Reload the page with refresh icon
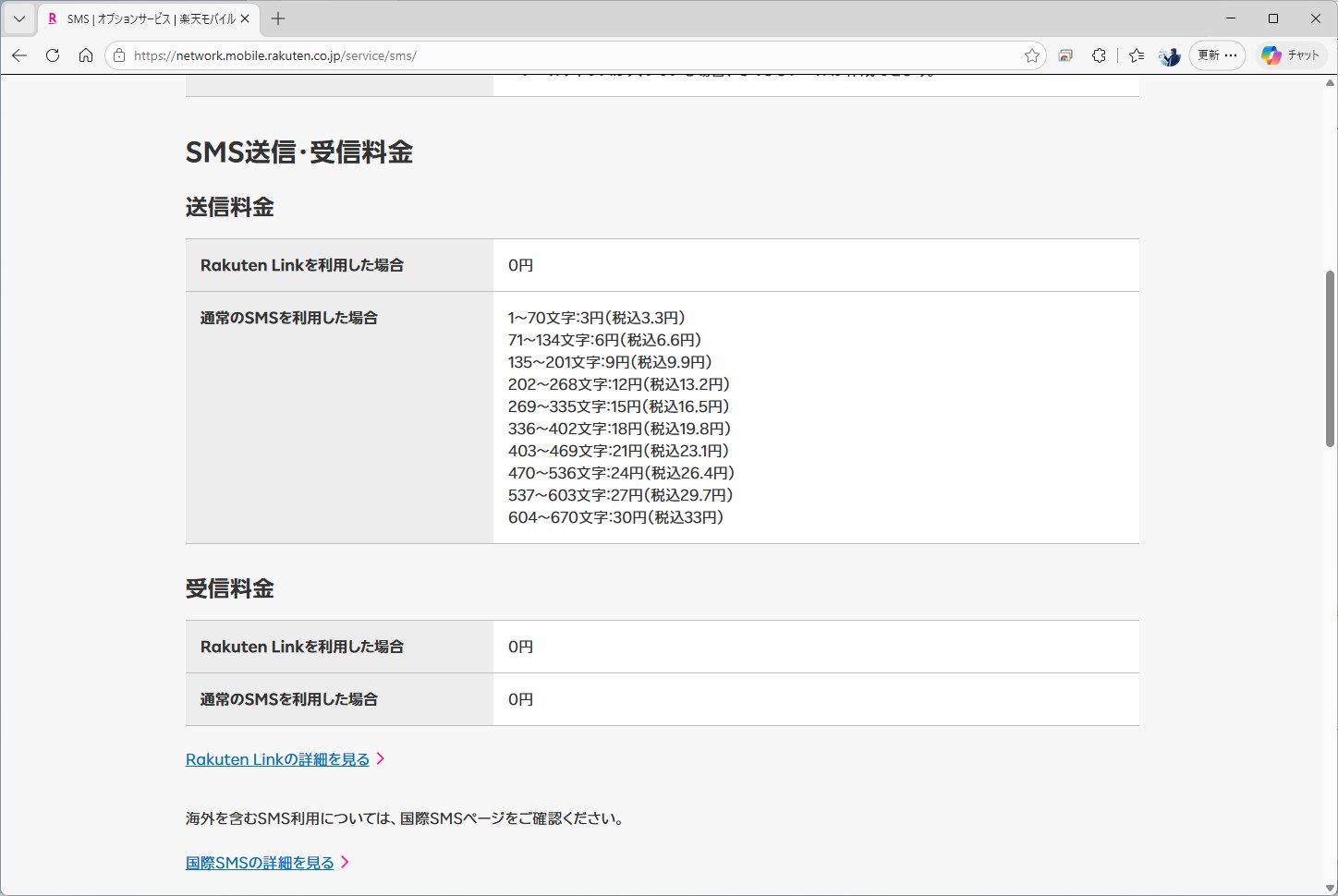This screenshot has width=1338, height=896. [53, 55]
